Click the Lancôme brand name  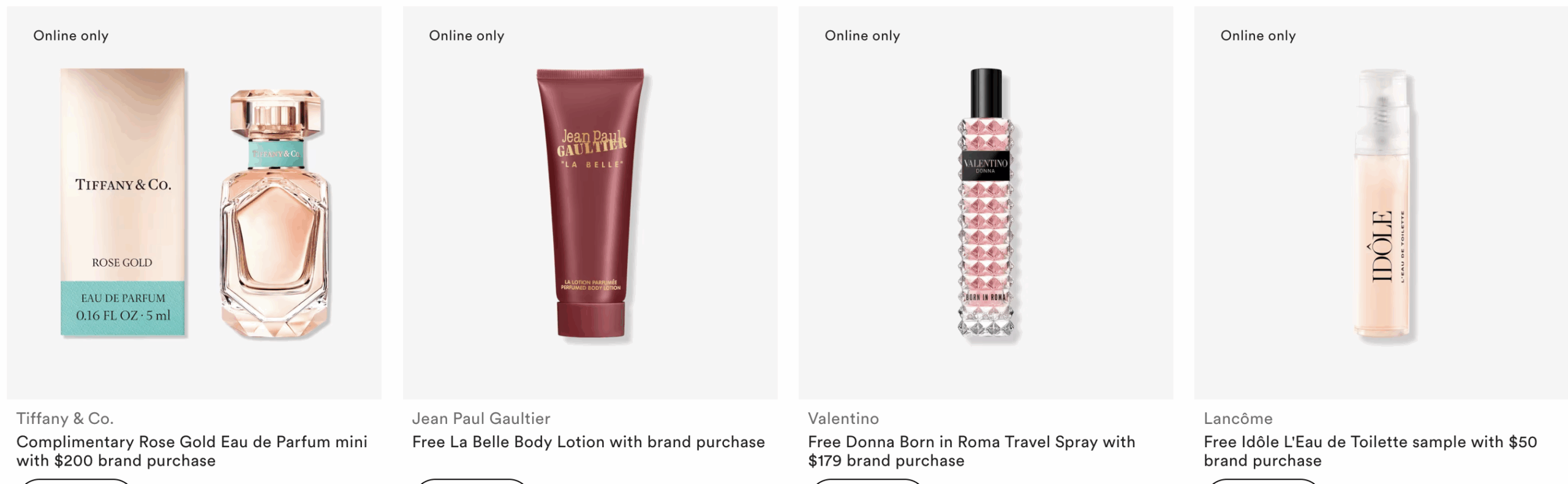[1238, 418]
